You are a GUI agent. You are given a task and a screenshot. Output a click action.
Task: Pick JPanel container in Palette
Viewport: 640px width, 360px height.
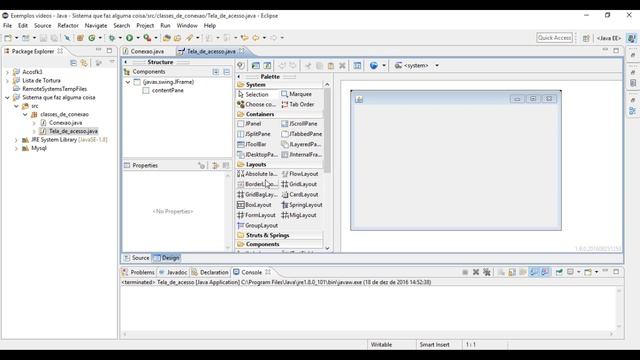point(249,124)
